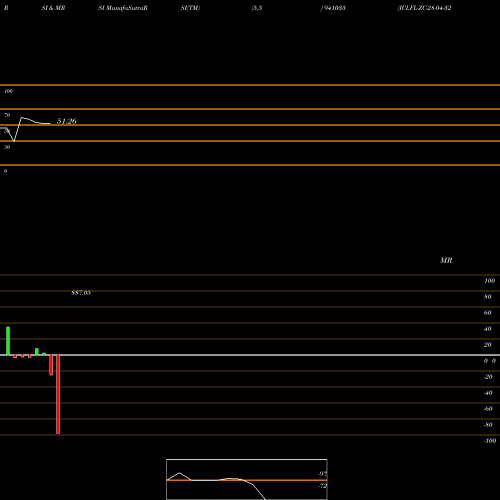The width and height of the screenshot is (500, 500).
Task: Click the tallest green histogram bar
Action: (x=8, y=341)
